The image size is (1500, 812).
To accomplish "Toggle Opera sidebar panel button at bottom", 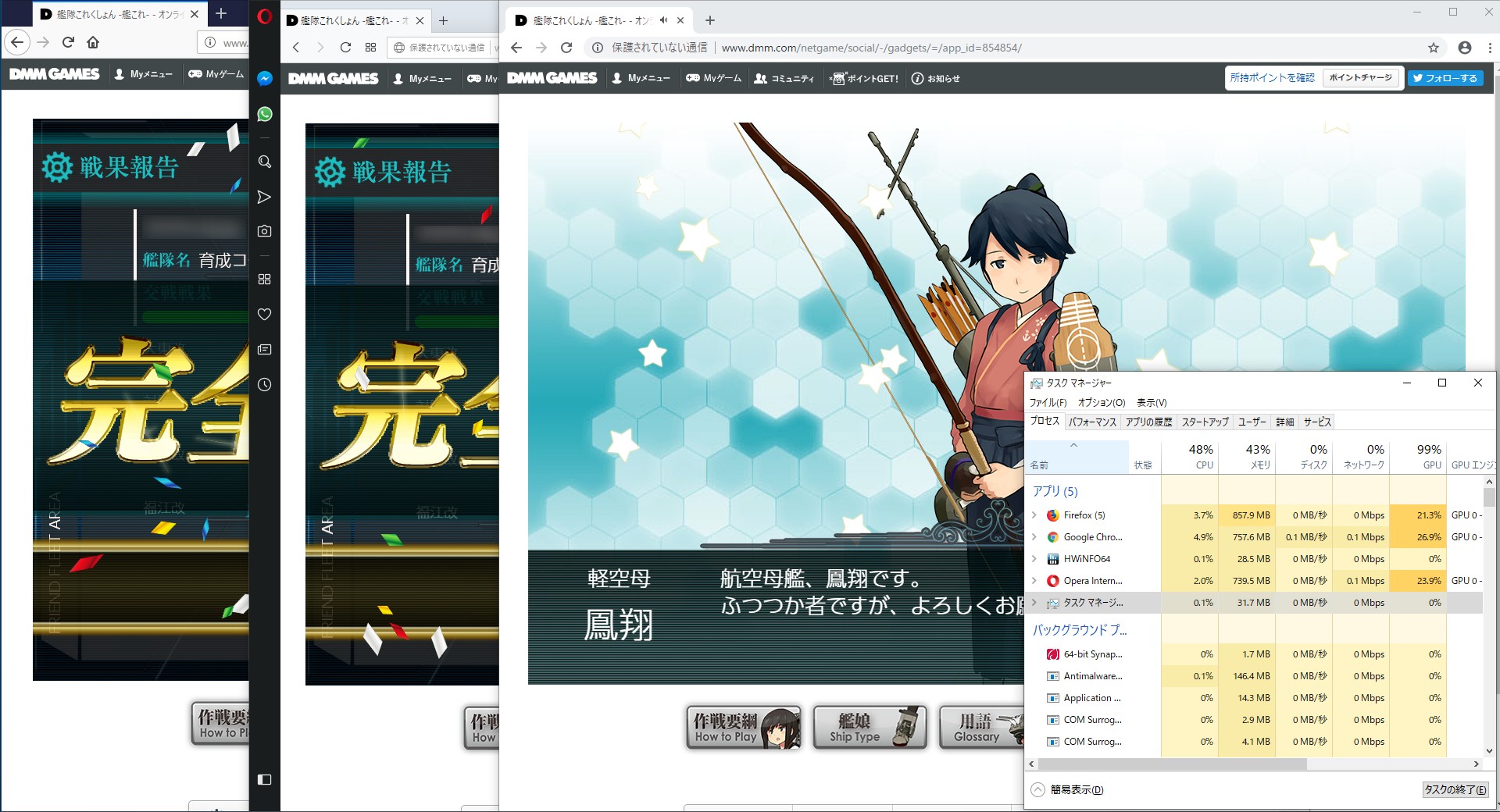I will (265, 779).
